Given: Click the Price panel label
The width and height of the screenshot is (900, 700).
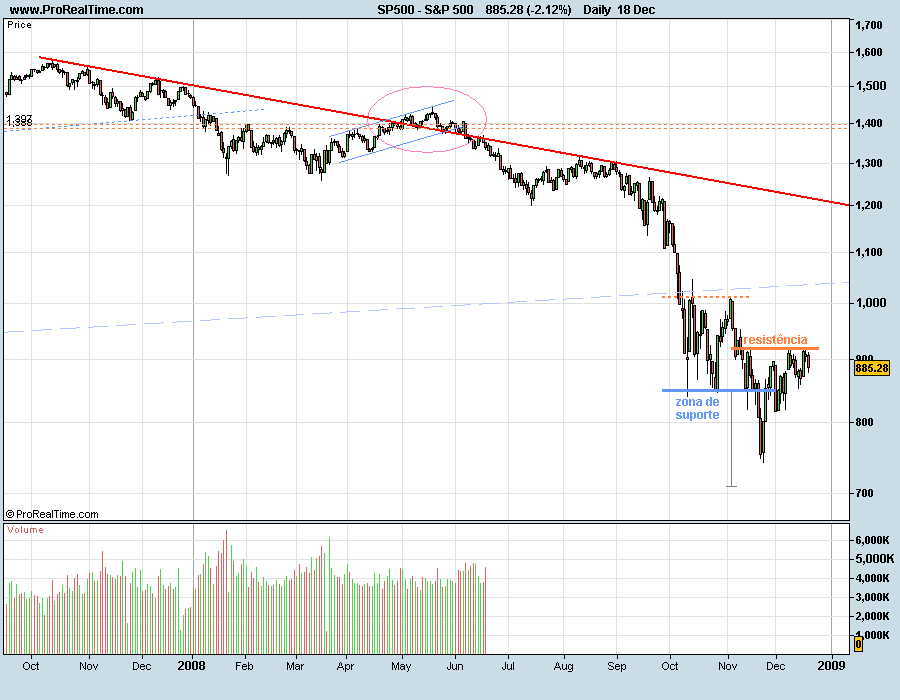Looking at the screenshot, I should click(x=19, y=25).
